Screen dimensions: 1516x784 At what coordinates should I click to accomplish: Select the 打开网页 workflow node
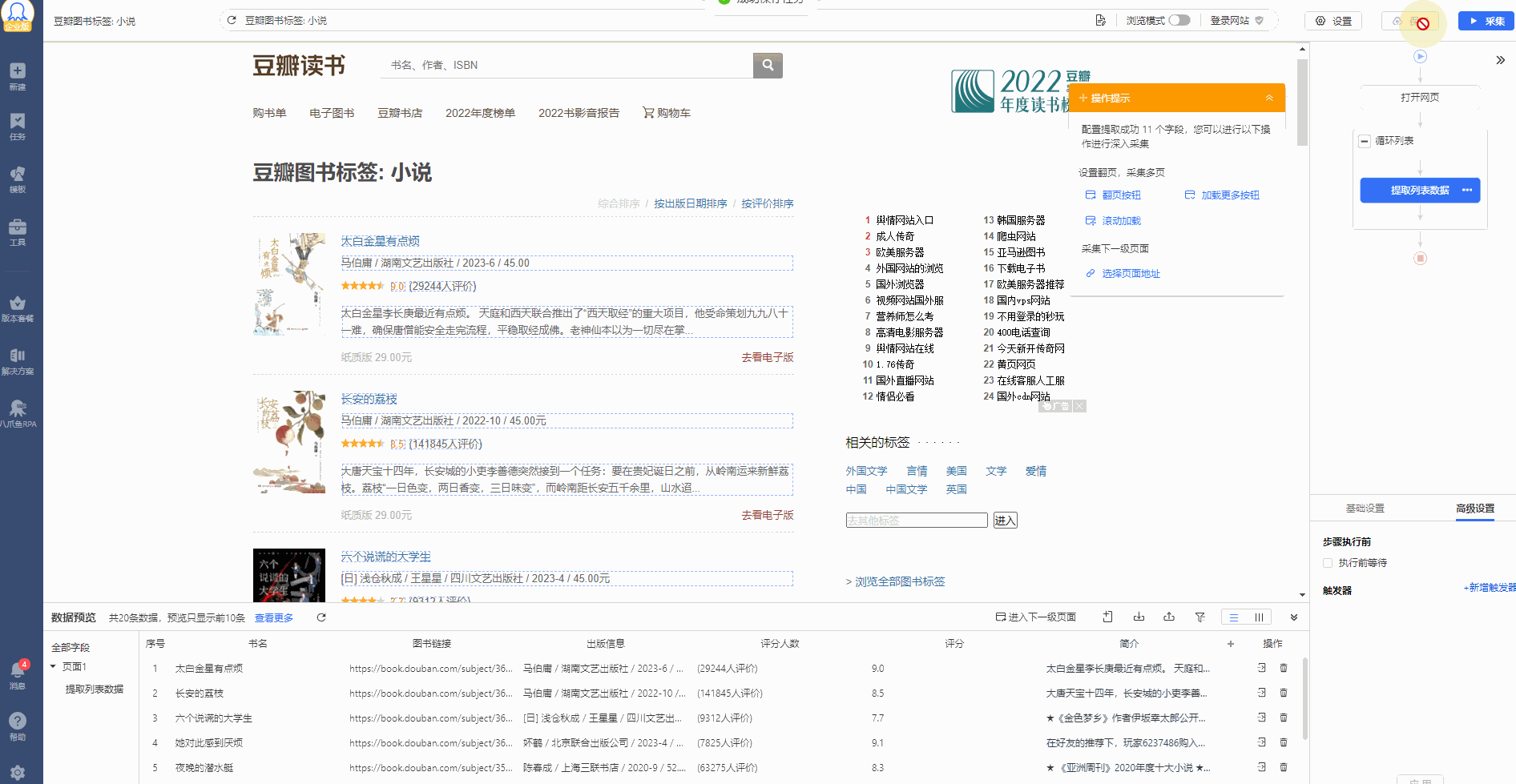click(x=1420, y=97)
